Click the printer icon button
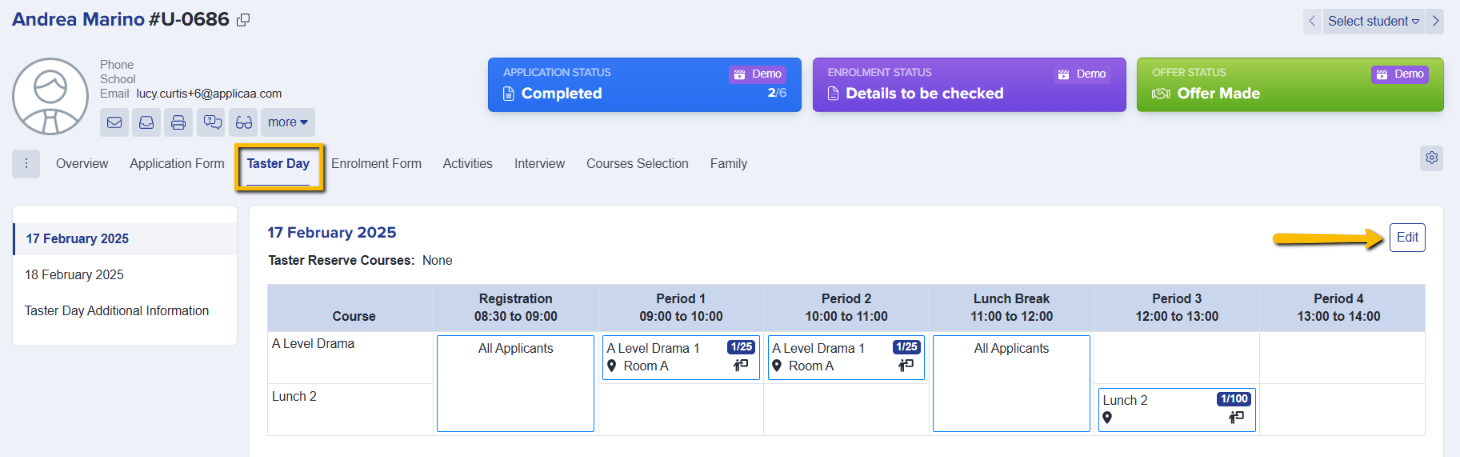 point(178,123)
